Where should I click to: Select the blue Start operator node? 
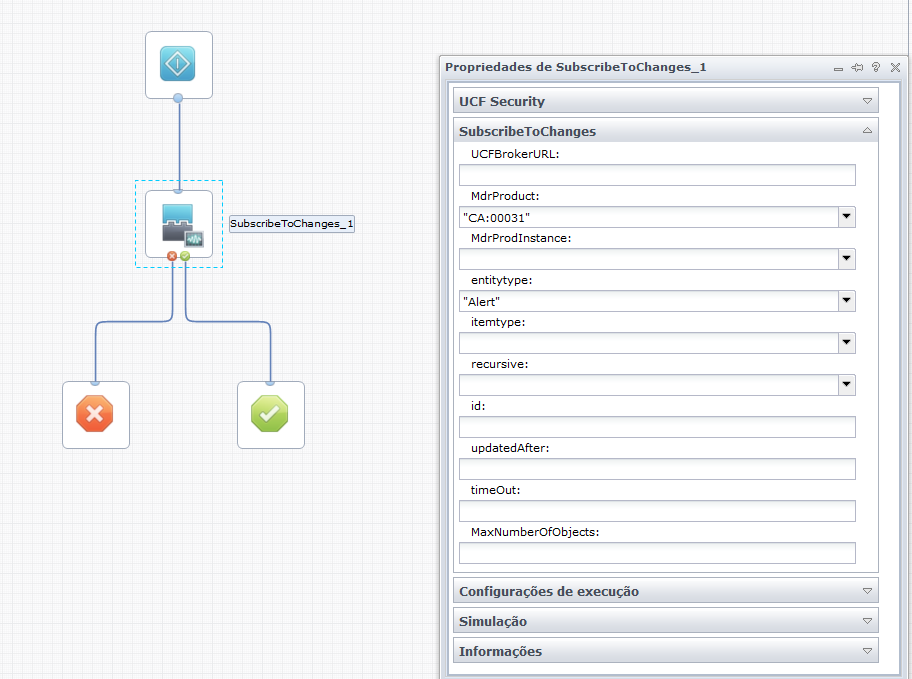point(178,64)
